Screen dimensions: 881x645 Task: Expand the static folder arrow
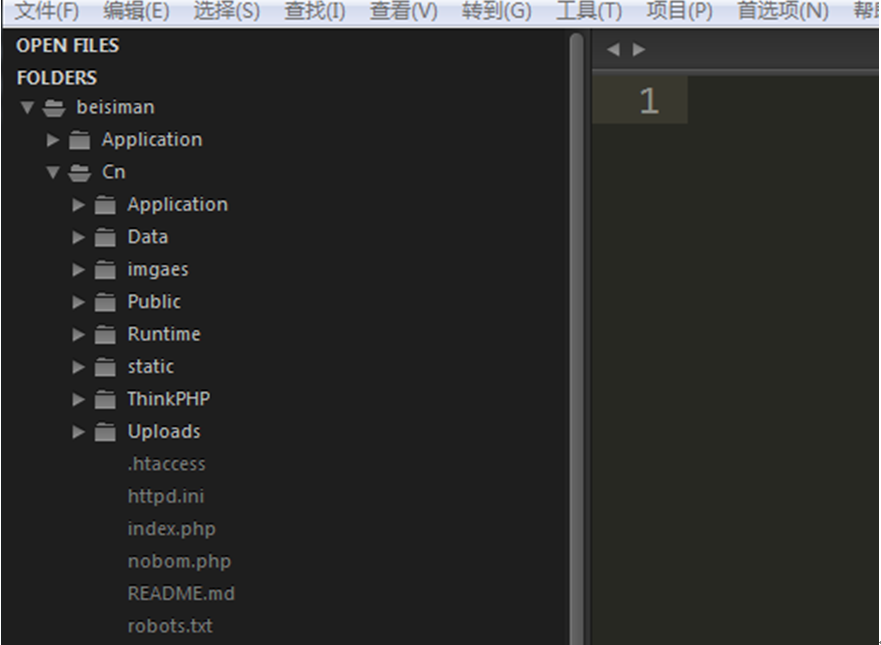coord(79,367)
